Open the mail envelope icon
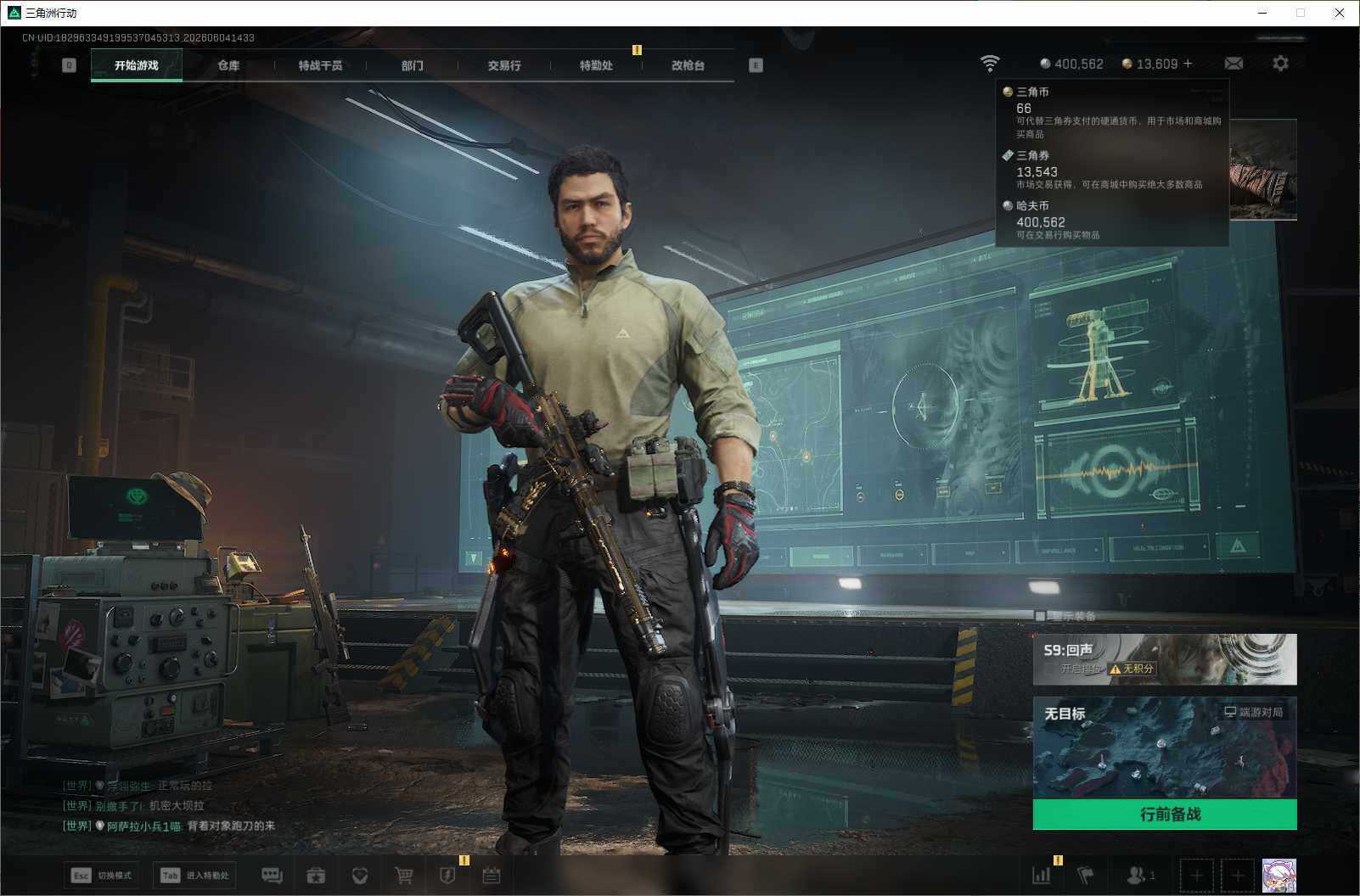This screenshot has width=1360, height=896. coord(1234,64)
